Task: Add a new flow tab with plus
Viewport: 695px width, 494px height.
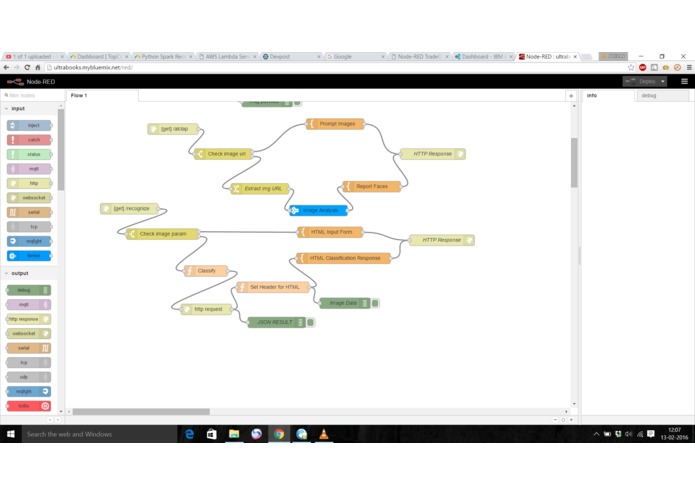Action: pos(571,96)
